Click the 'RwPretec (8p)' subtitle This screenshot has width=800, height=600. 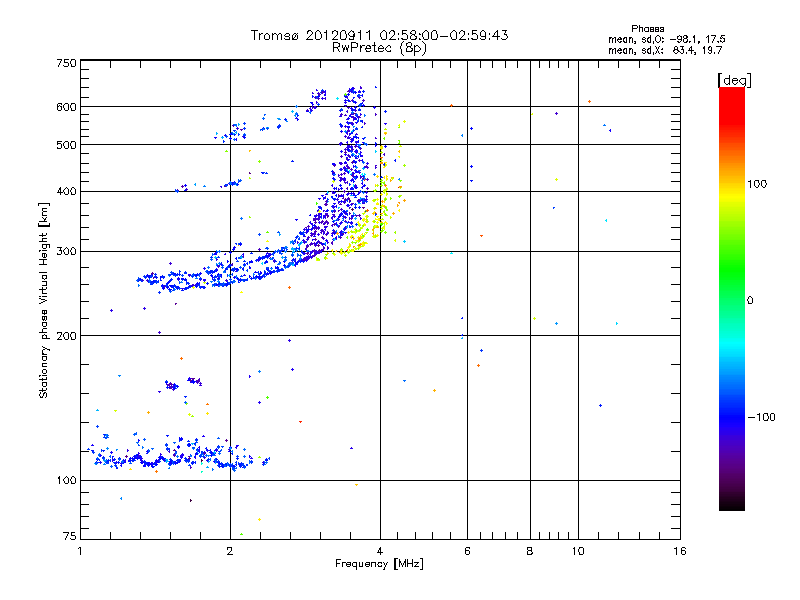(x=379, y=48)
